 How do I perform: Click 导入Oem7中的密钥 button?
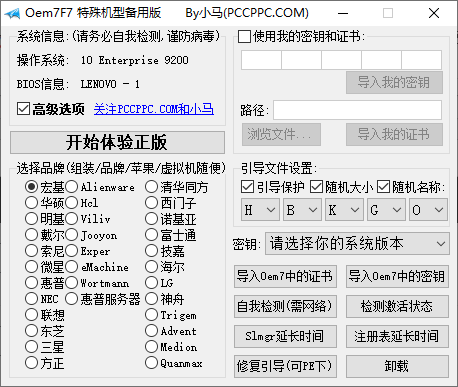coord(397,276)
